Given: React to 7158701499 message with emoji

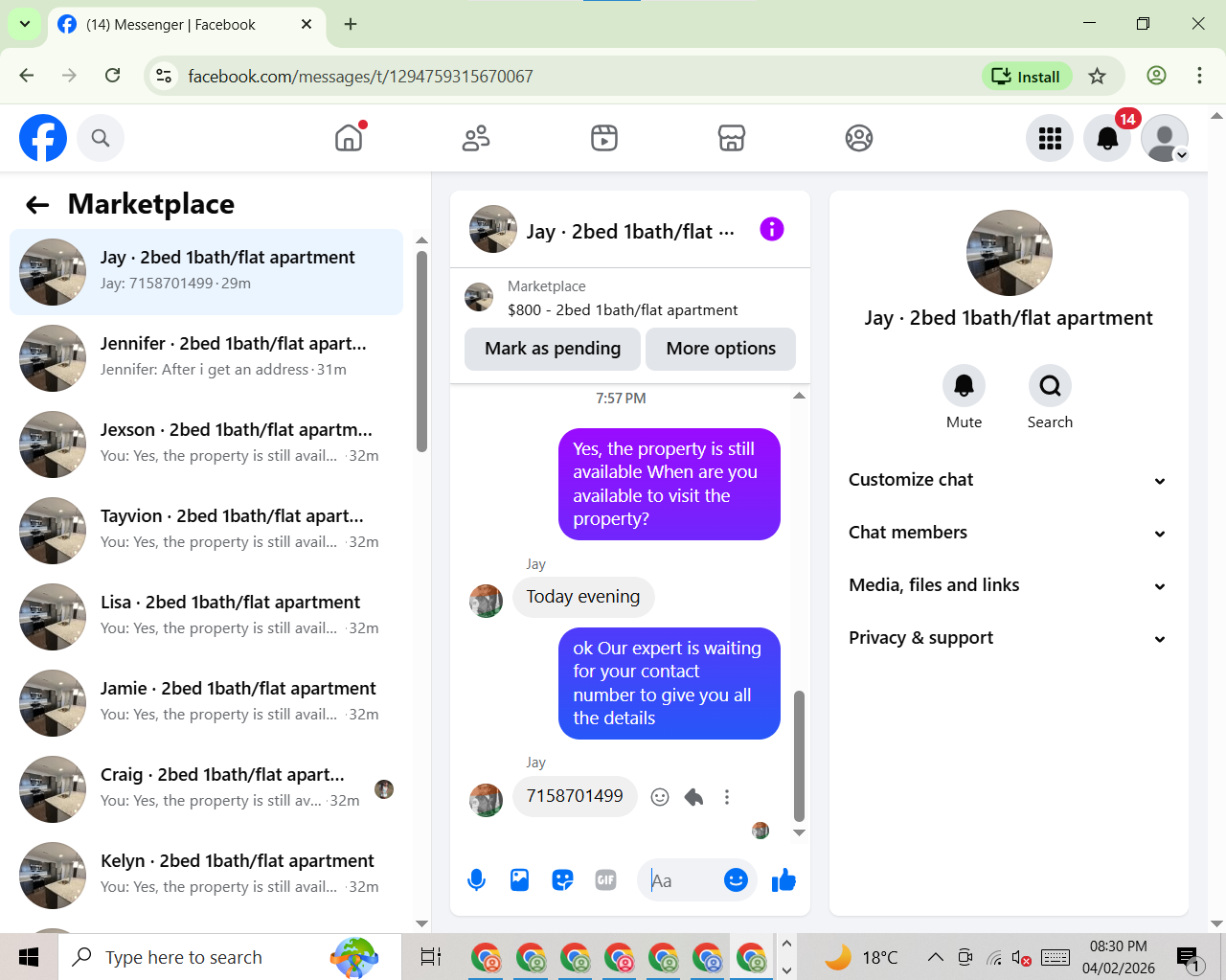Looking at the screenshot, I should coord(660,797).
